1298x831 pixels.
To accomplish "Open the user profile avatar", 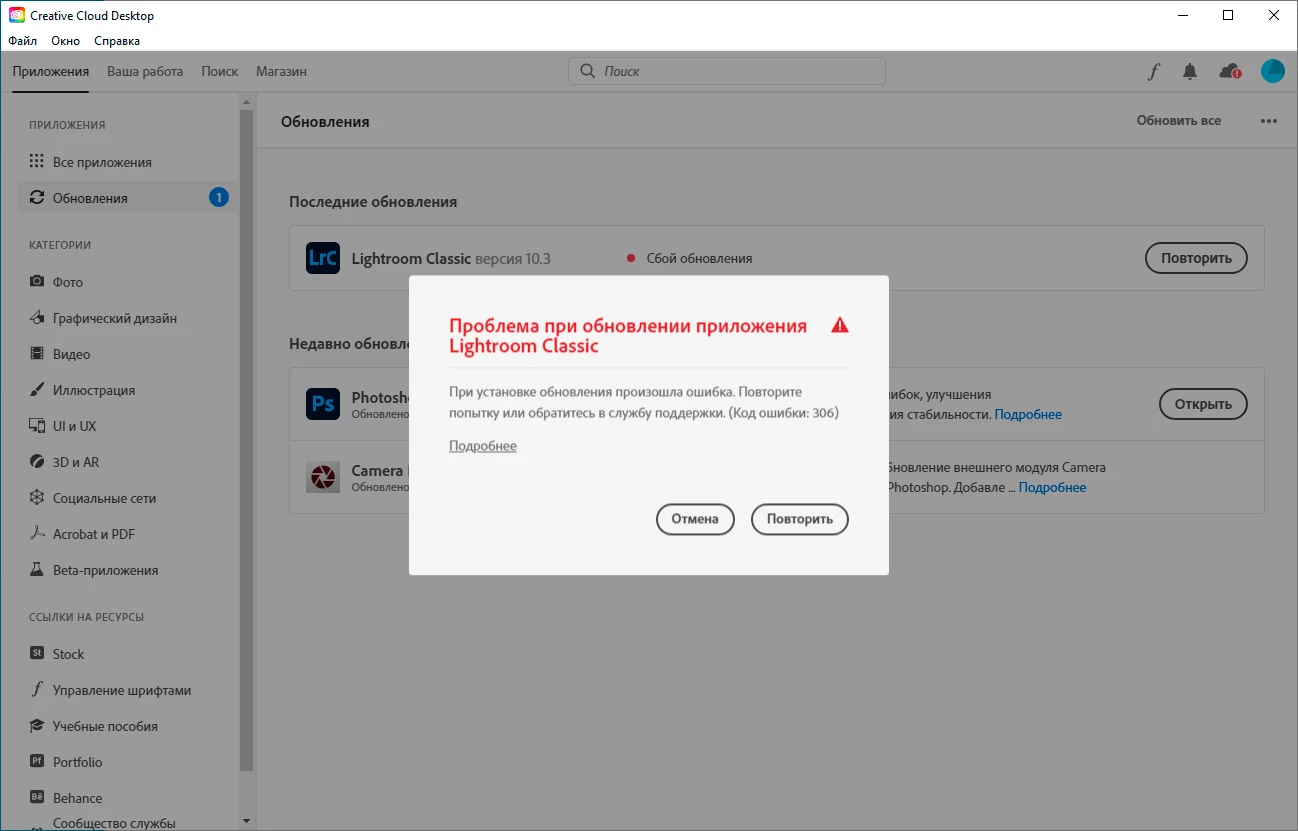I will tap(1273, 71).
